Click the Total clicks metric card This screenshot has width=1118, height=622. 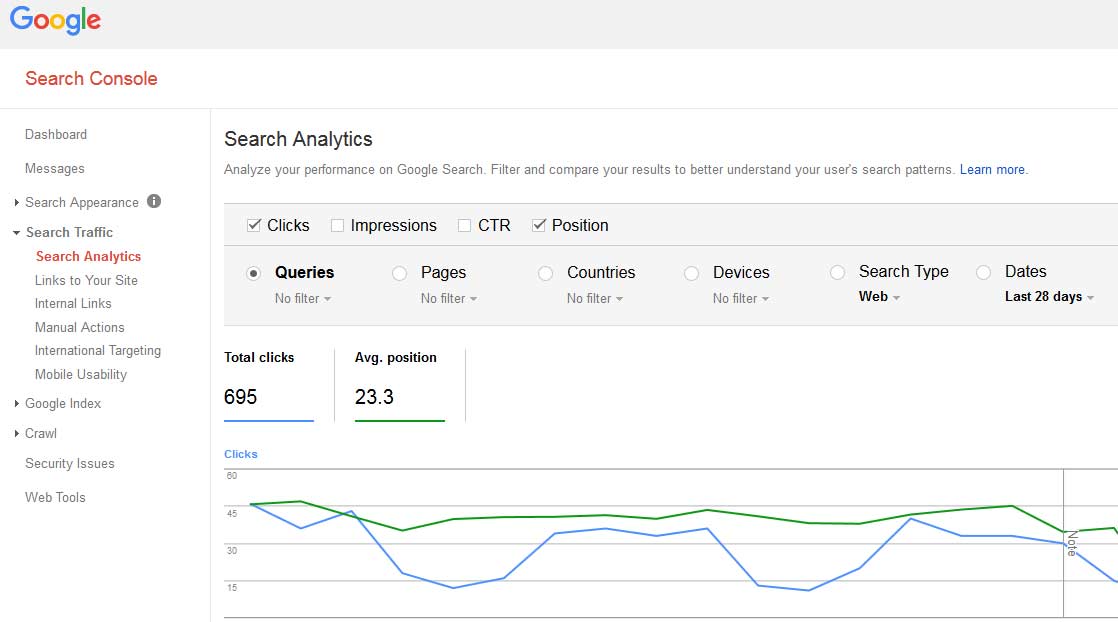tap(269, 384)
